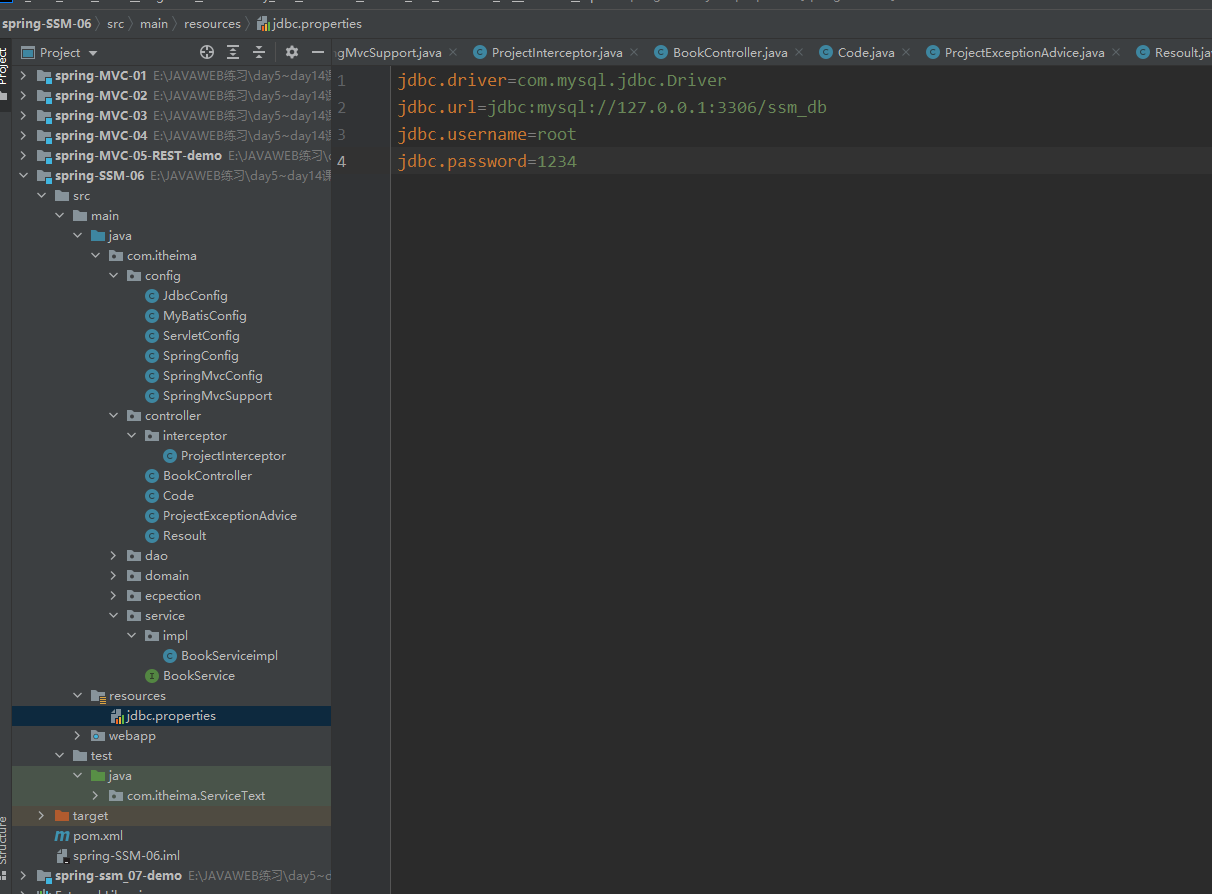Close the Code.java editor tab

click(906, 52)
